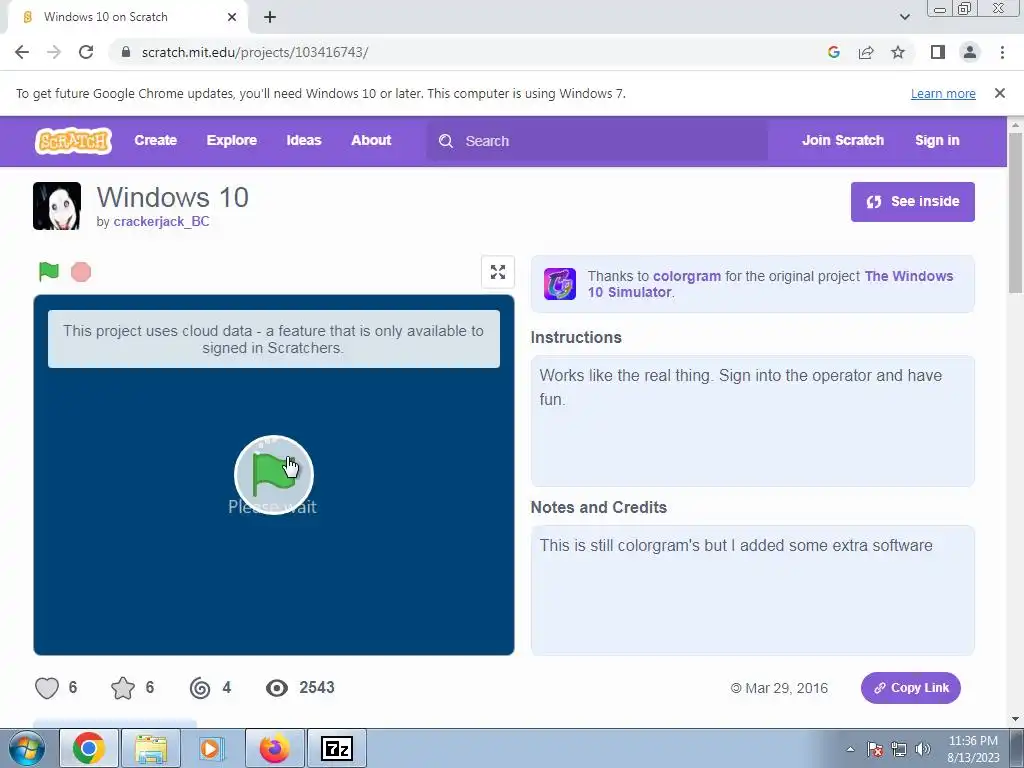Image resolution: width=1024 pixels, height=768 pixels.
Task: Toggle Chrome side panel icon
Action: pos(938,52)
